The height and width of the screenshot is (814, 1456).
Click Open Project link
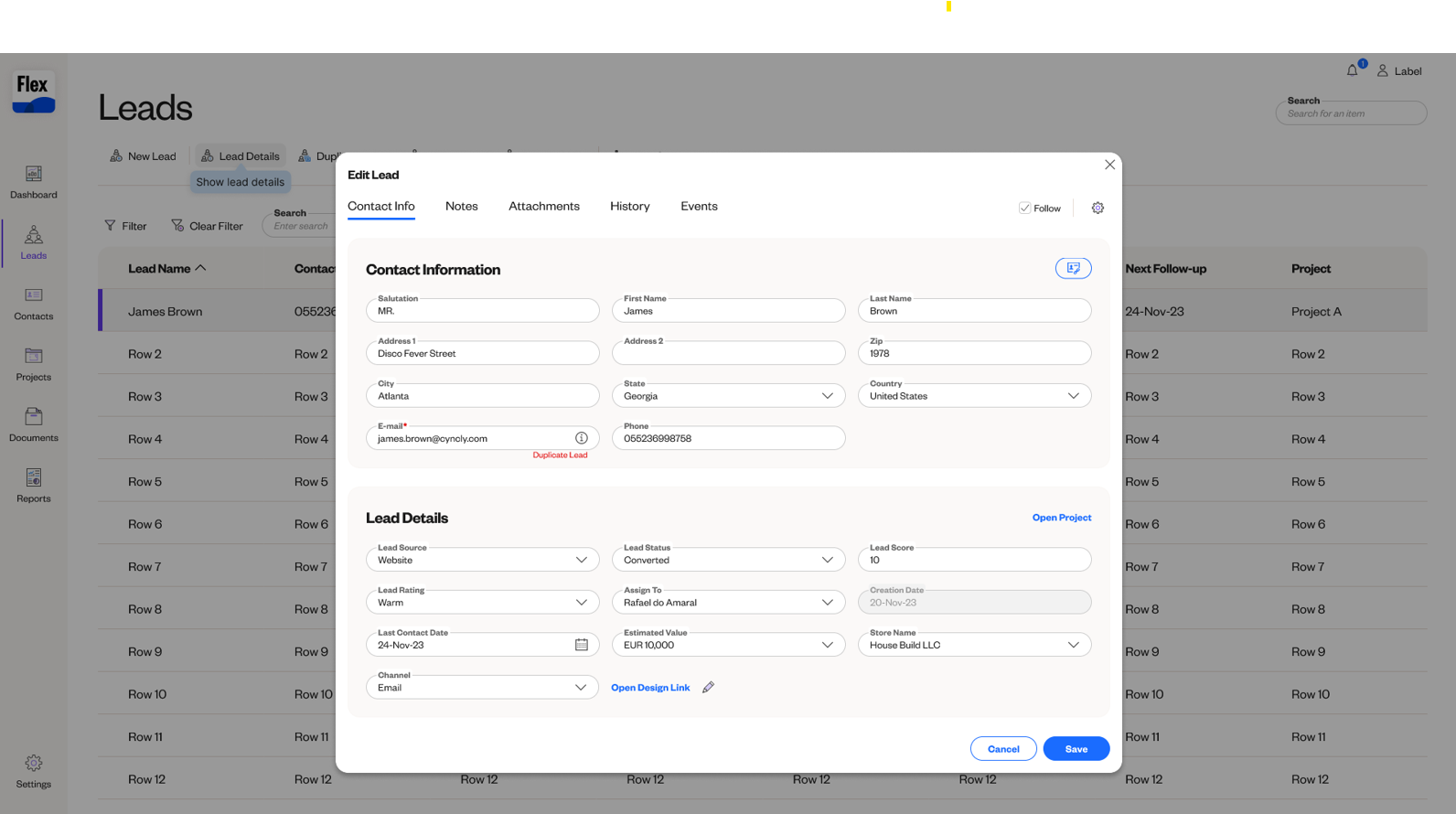click(x=1062, y=518)
